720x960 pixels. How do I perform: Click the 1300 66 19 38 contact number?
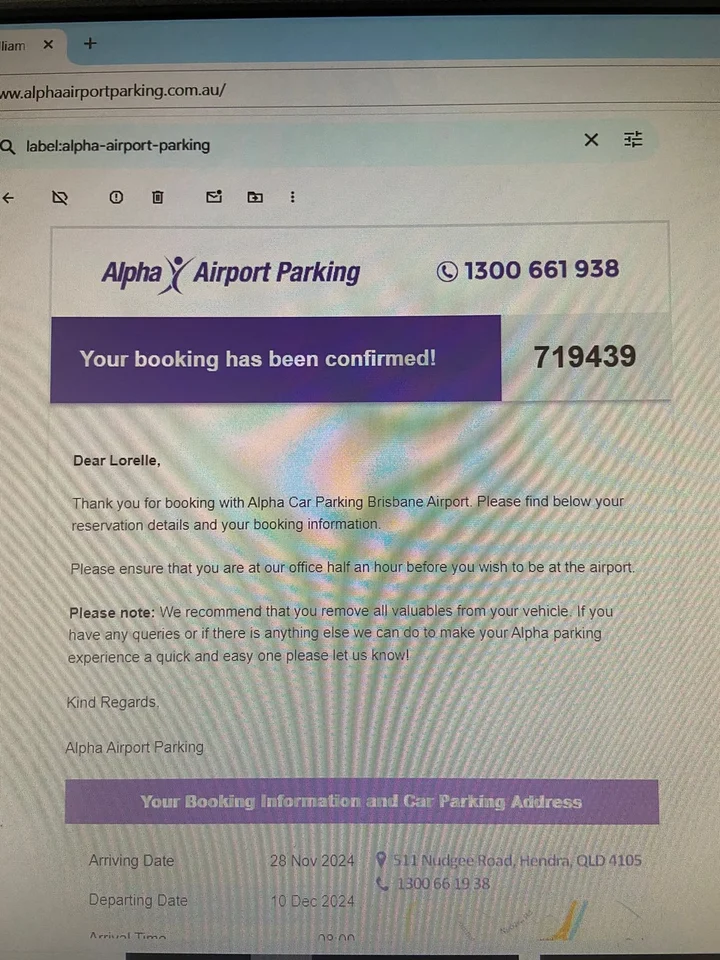pyautogui.click(x=442, y=884)
